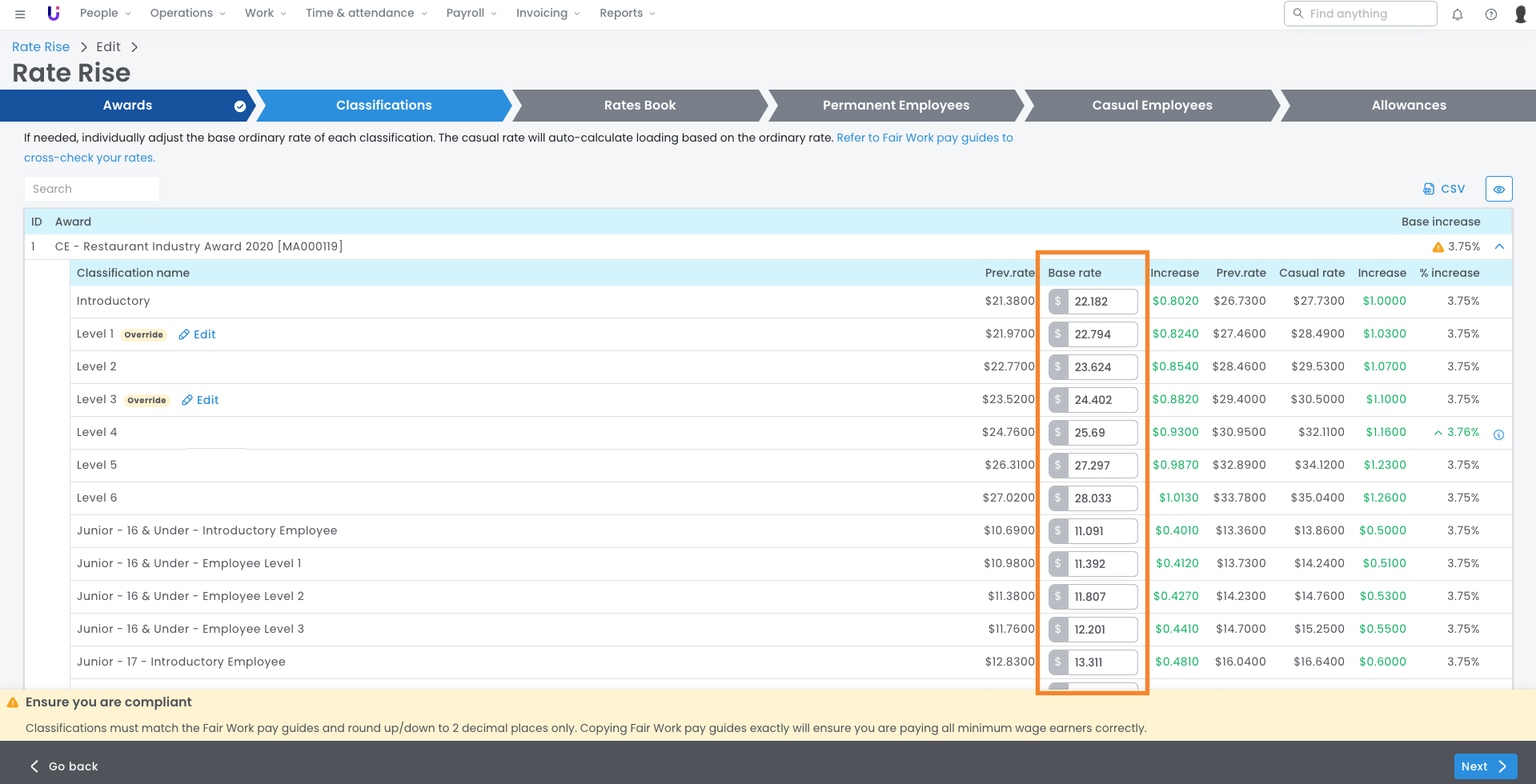Screen dimensions: 1536x784
Task: Expand the People dropdown menu
Action: tap(105, 14)
